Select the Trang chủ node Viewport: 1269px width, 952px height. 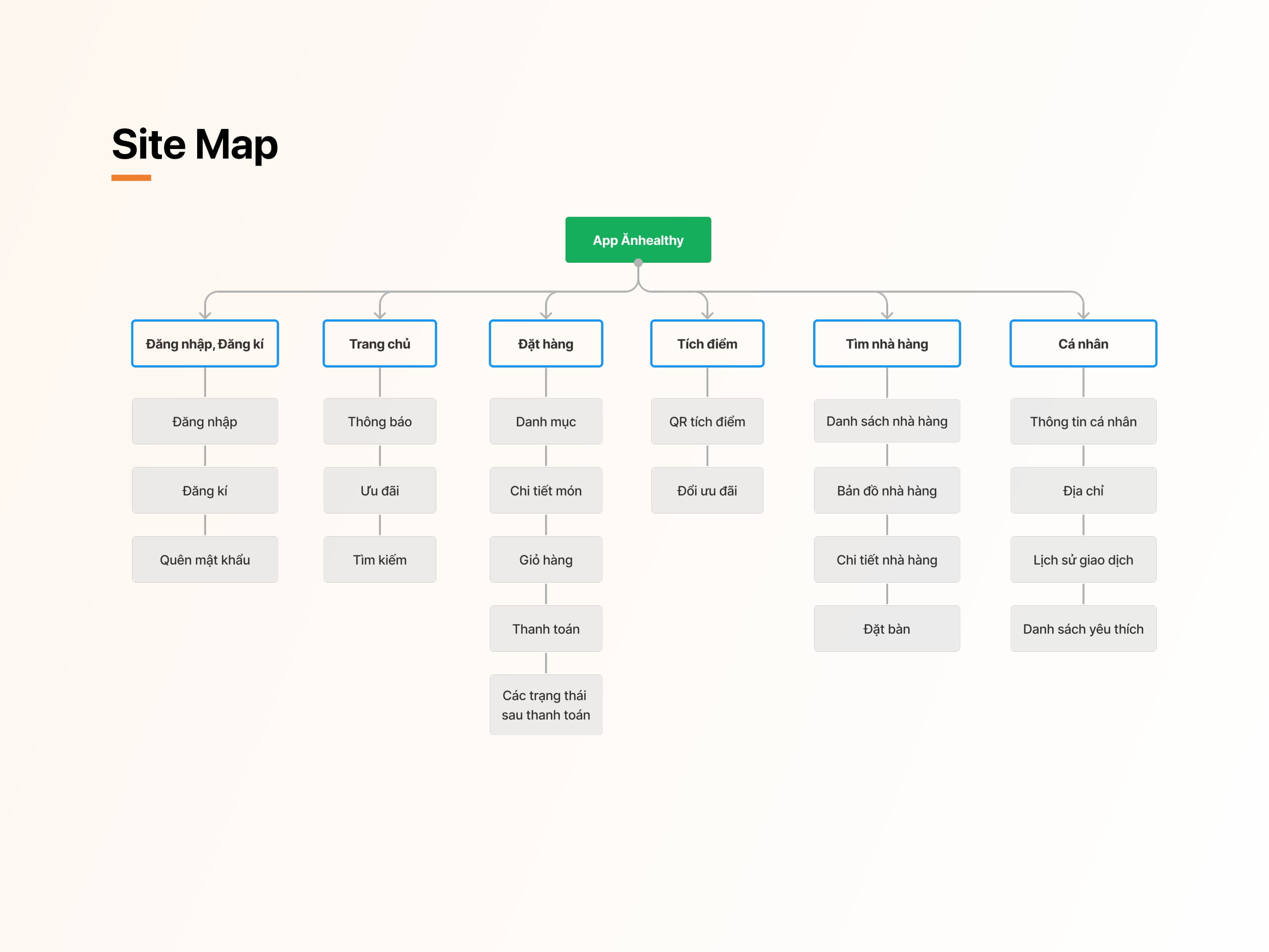pyautogui.click(x=380, y=344)
